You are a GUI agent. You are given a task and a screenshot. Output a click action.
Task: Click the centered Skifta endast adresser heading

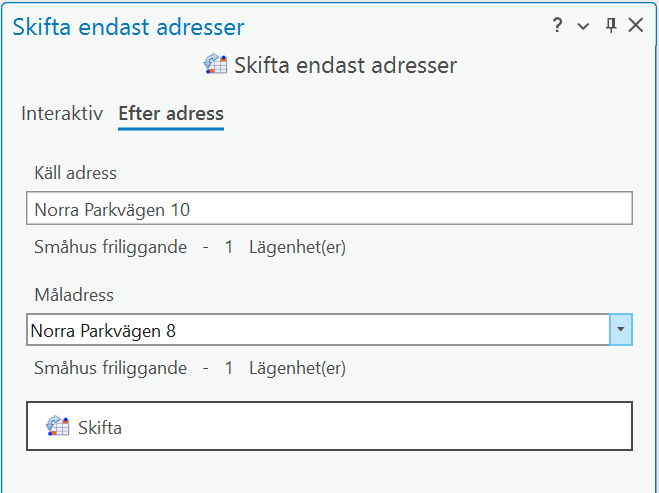tap(345, 66)
